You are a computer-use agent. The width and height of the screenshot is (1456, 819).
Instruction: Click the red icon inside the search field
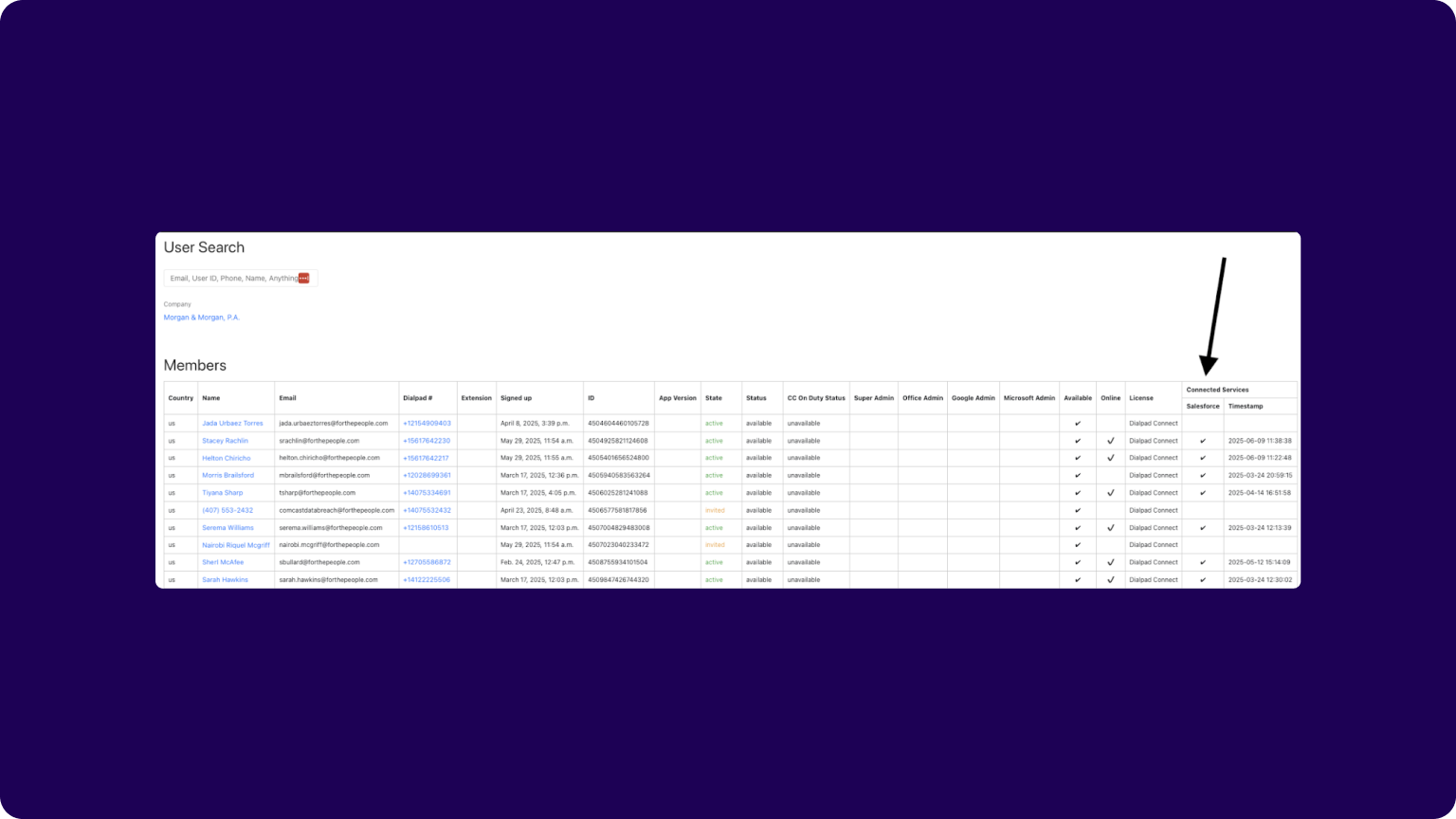tap(304, 278)
